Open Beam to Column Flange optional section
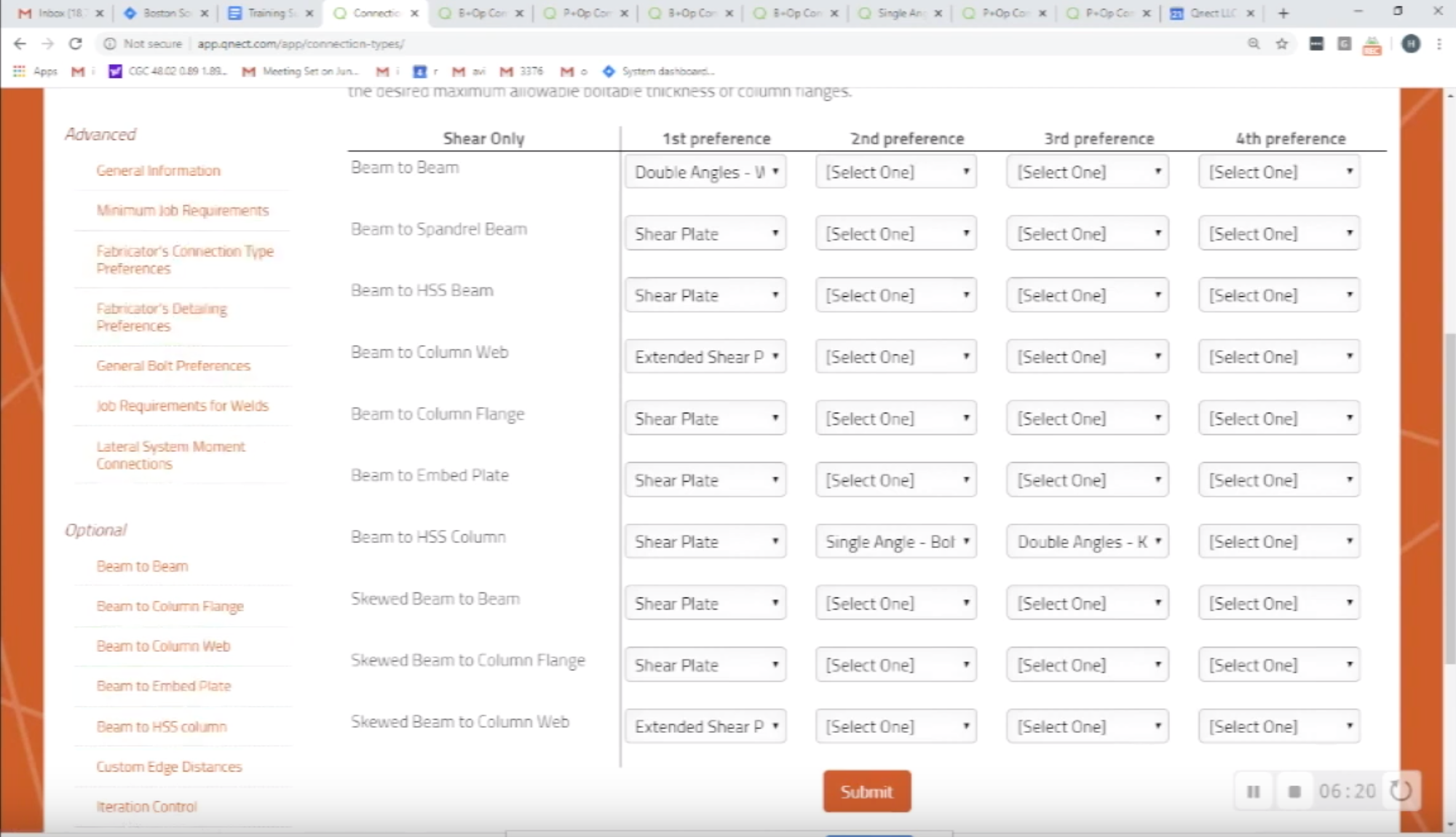Viewport: 1456px width, 837px height. (x=170, y=606)
